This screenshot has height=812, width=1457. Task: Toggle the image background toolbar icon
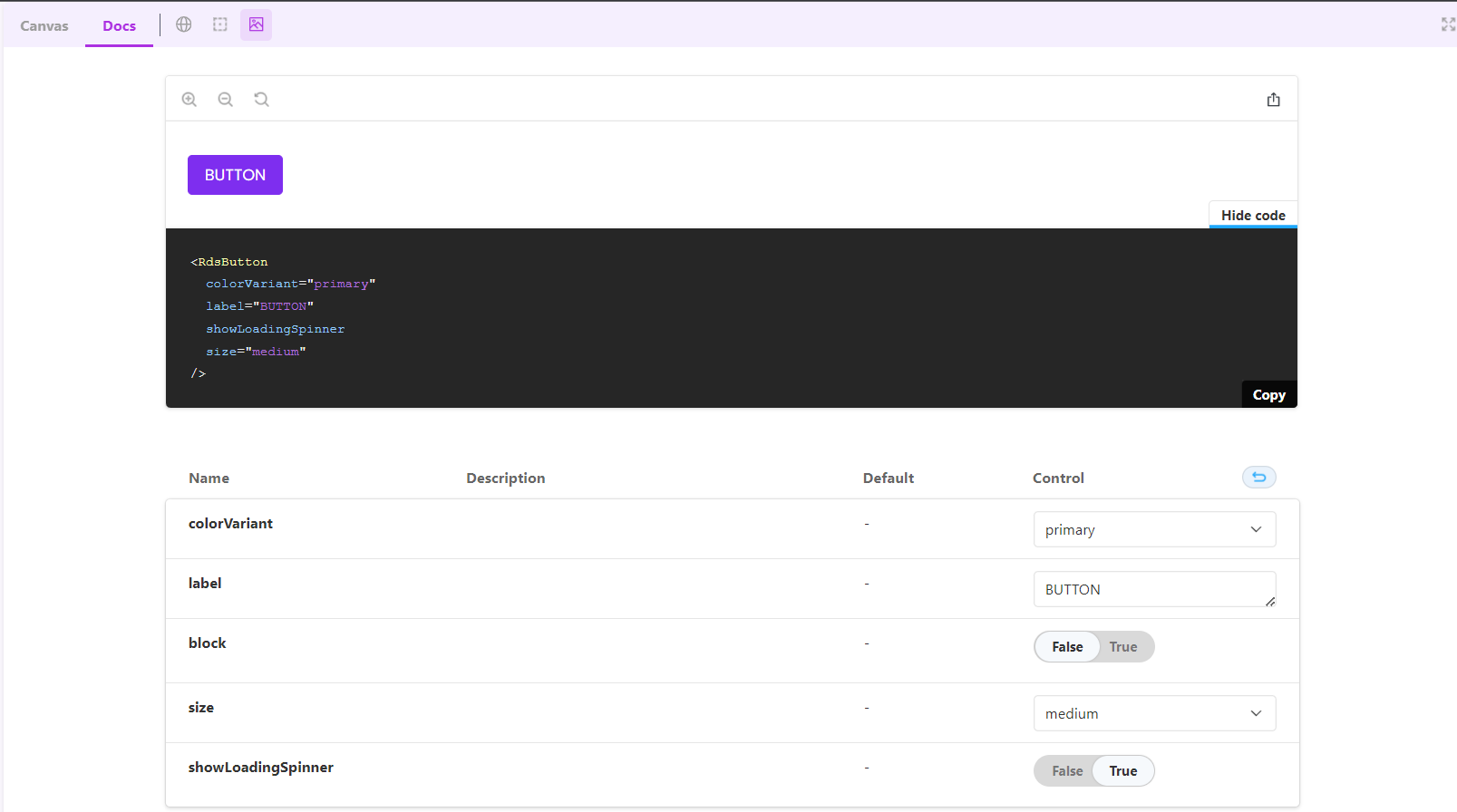[x=257, y=24]
